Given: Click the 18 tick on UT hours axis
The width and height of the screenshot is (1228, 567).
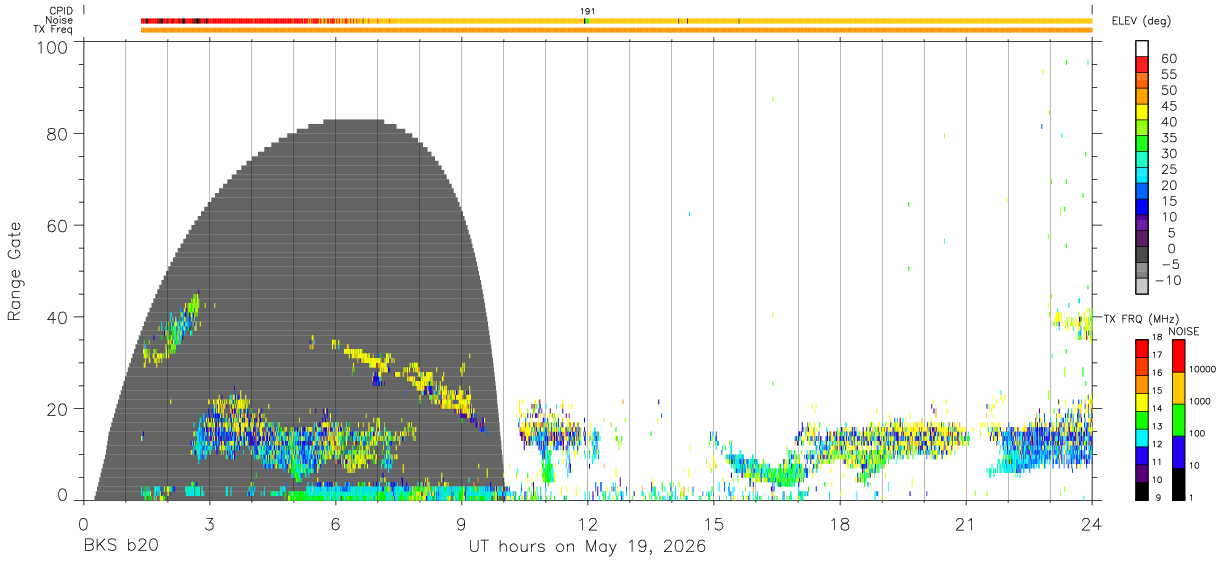Looking at the screenshot, I should pos(839,523).
